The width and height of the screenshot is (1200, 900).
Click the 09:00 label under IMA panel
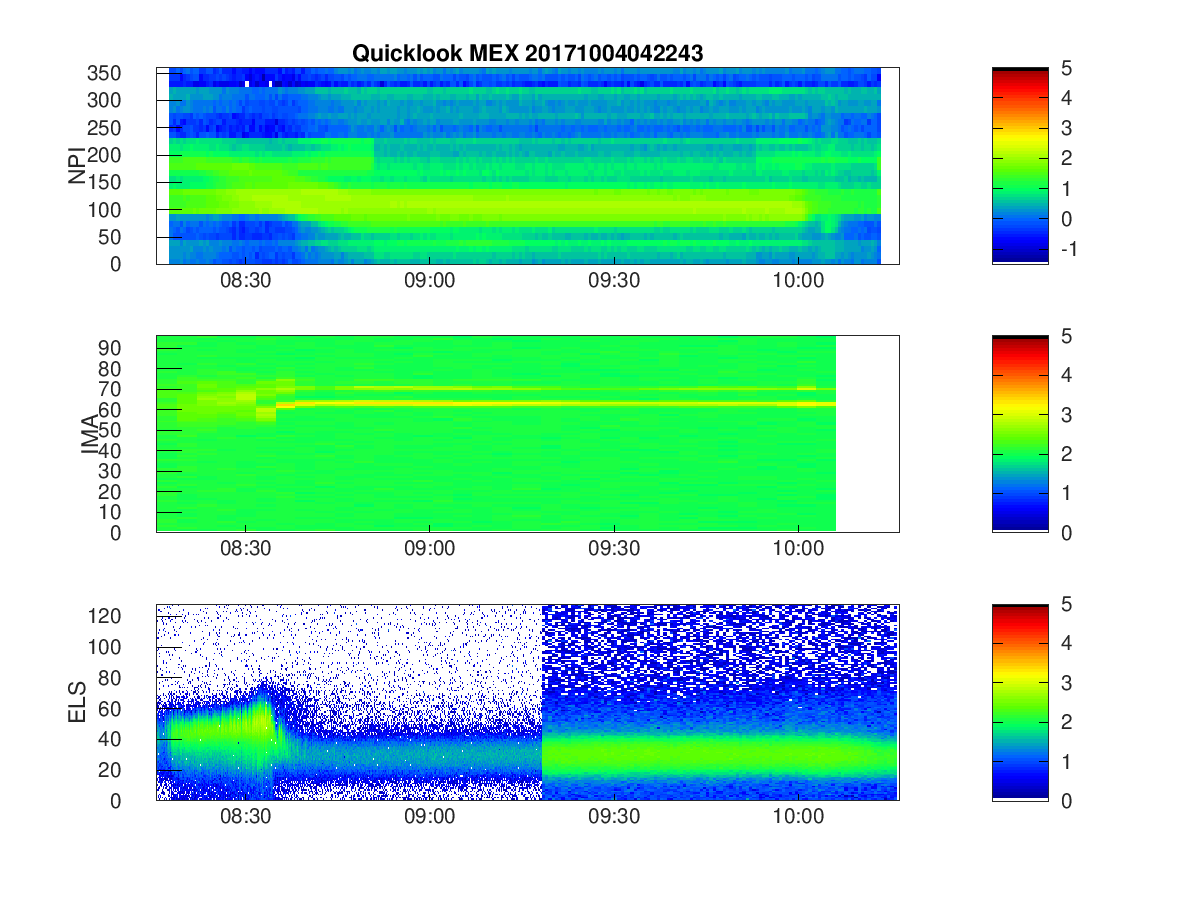(430, 549)
